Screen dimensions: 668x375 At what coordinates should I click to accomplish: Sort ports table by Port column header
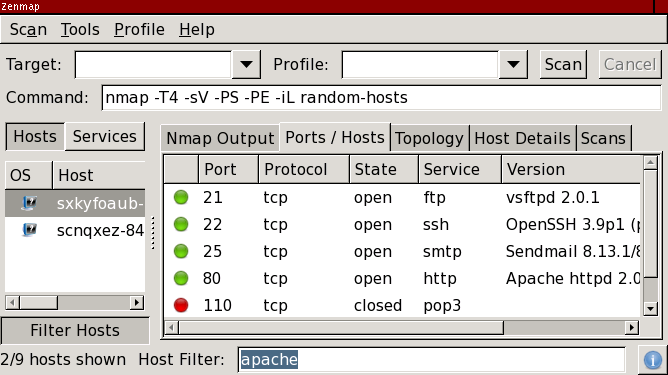coord(228,169)
